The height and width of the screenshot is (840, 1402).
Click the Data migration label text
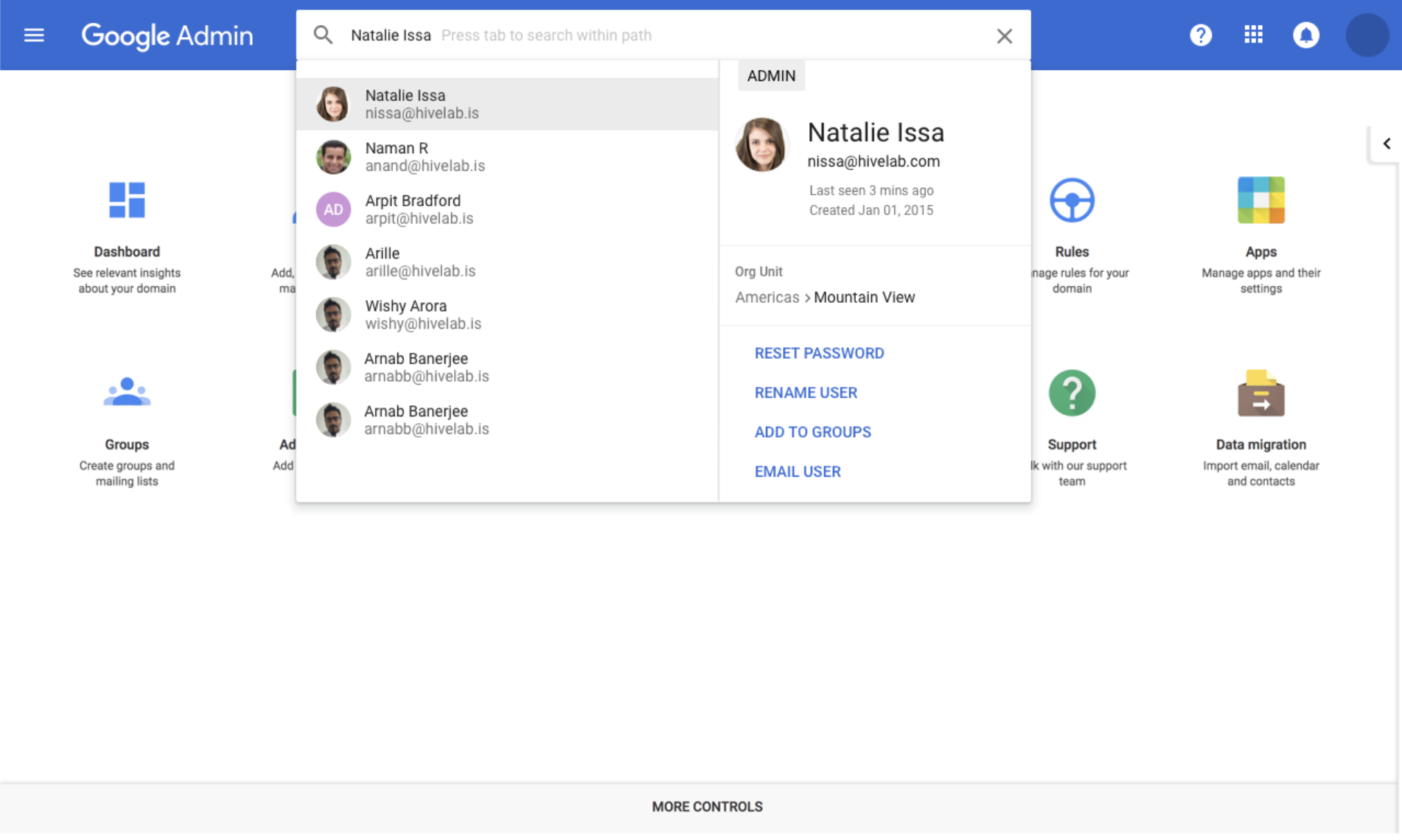click(x=1260, y=445)
